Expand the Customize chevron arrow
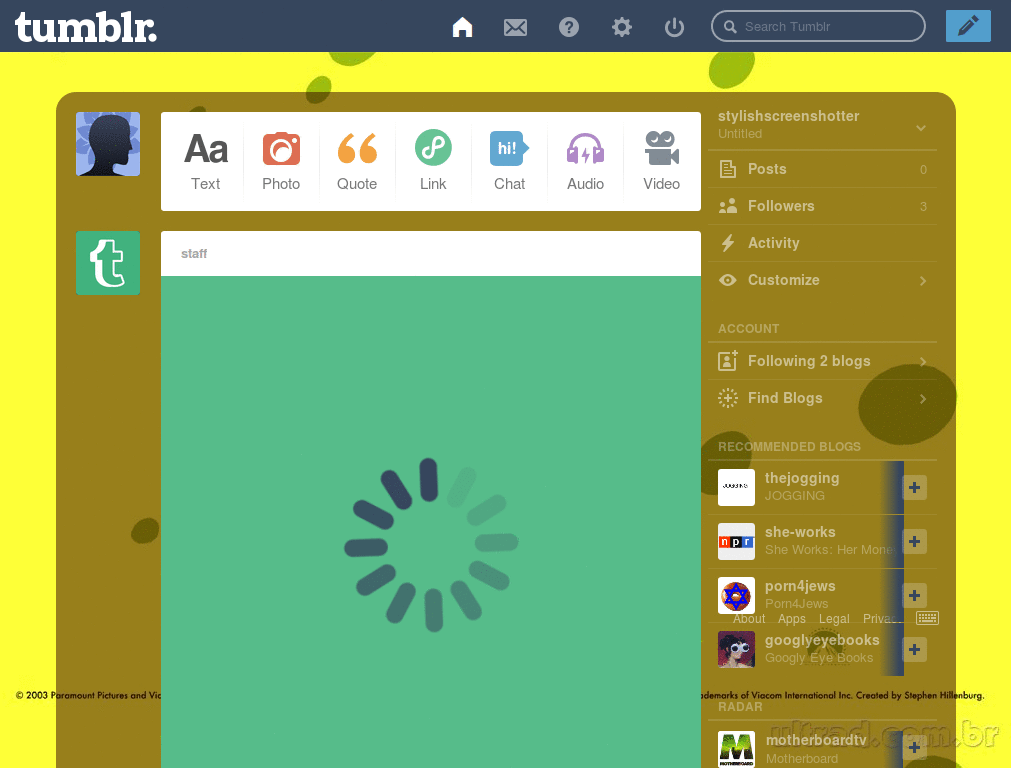This screenshot has width=1024, height=768. tap(923, 281)
